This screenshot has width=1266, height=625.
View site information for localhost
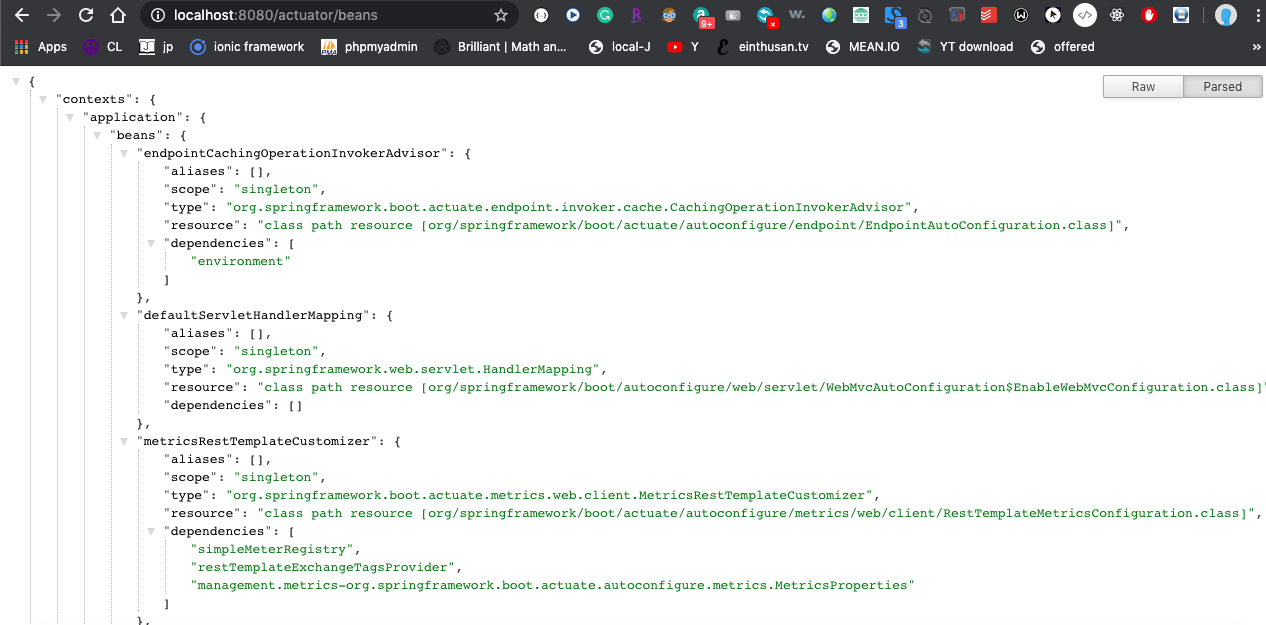(158, 15)
